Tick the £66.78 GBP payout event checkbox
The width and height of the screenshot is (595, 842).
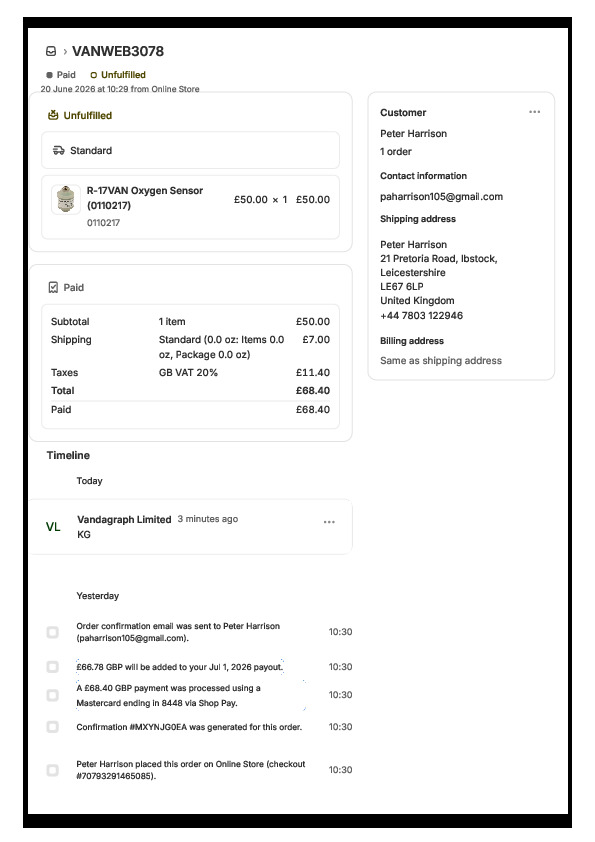pyautogui.click(x=53, y=667)
